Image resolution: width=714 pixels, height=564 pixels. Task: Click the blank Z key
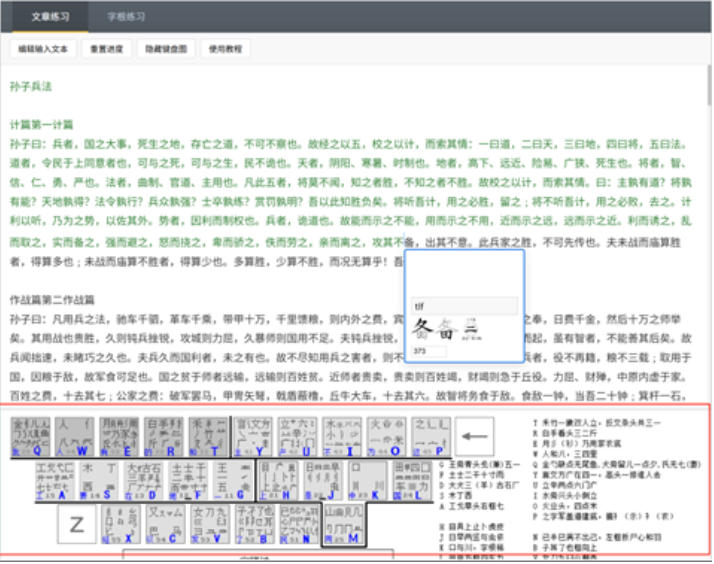76,524
